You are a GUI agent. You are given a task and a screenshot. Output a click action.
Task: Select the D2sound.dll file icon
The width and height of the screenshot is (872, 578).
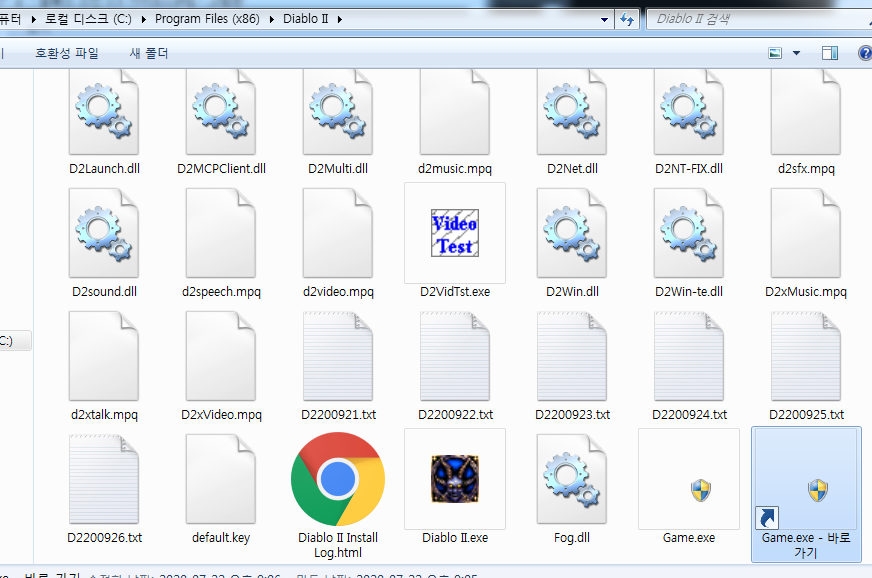coord(104,233)
